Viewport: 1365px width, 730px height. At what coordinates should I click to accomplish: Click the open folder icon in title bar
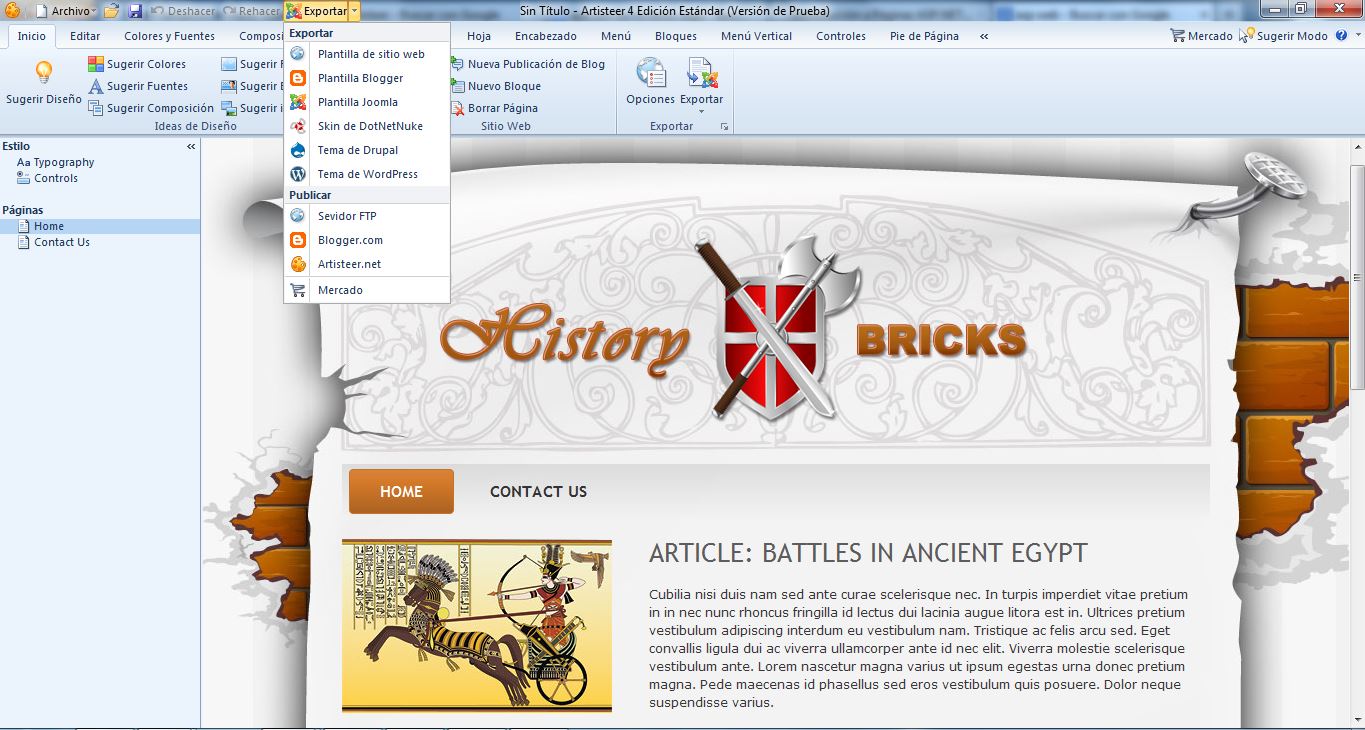pos(112,11)
